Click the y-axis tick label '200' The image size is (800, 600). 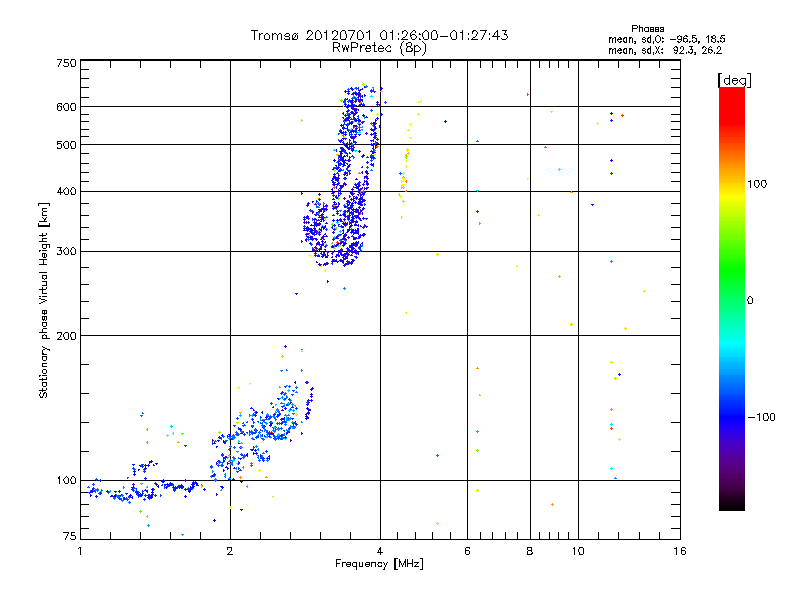coord(66,336)
